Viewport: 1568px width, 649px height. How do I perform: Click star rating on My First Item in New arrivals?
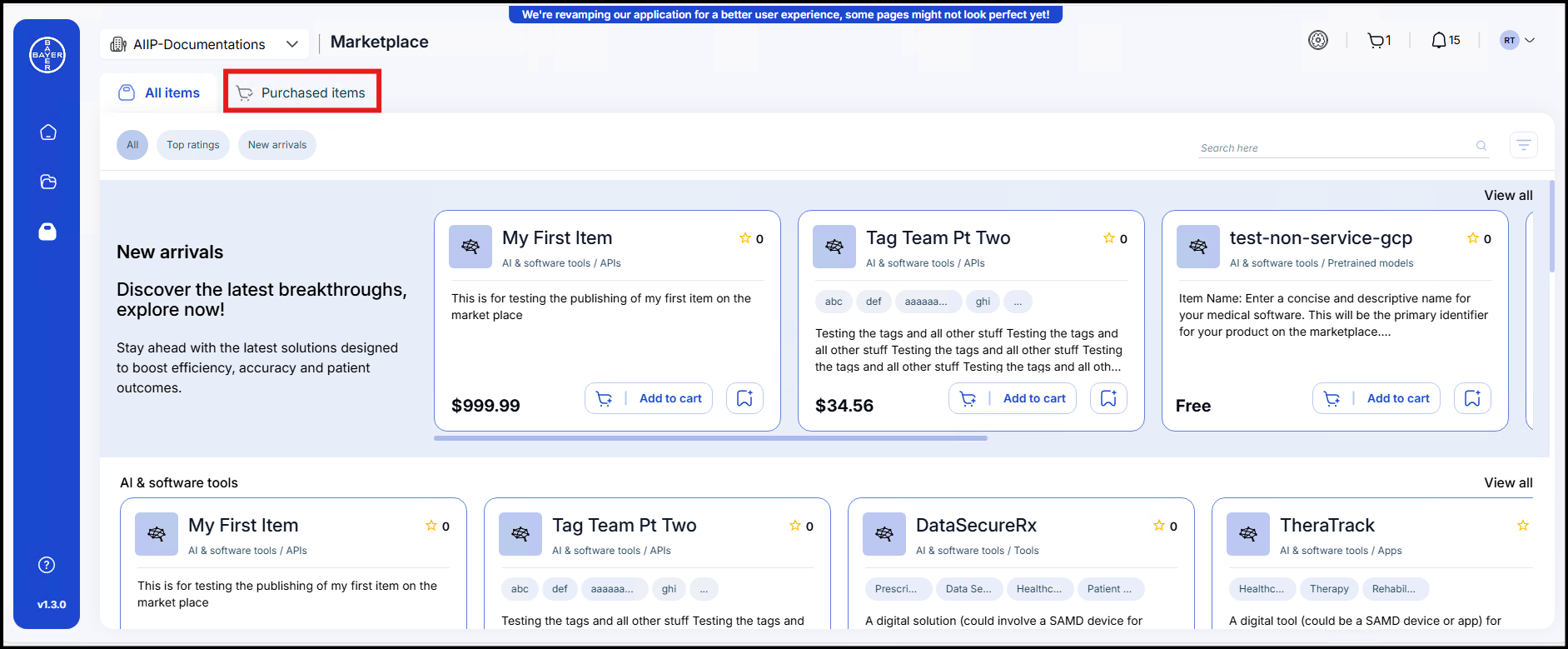tap(745, 238)
